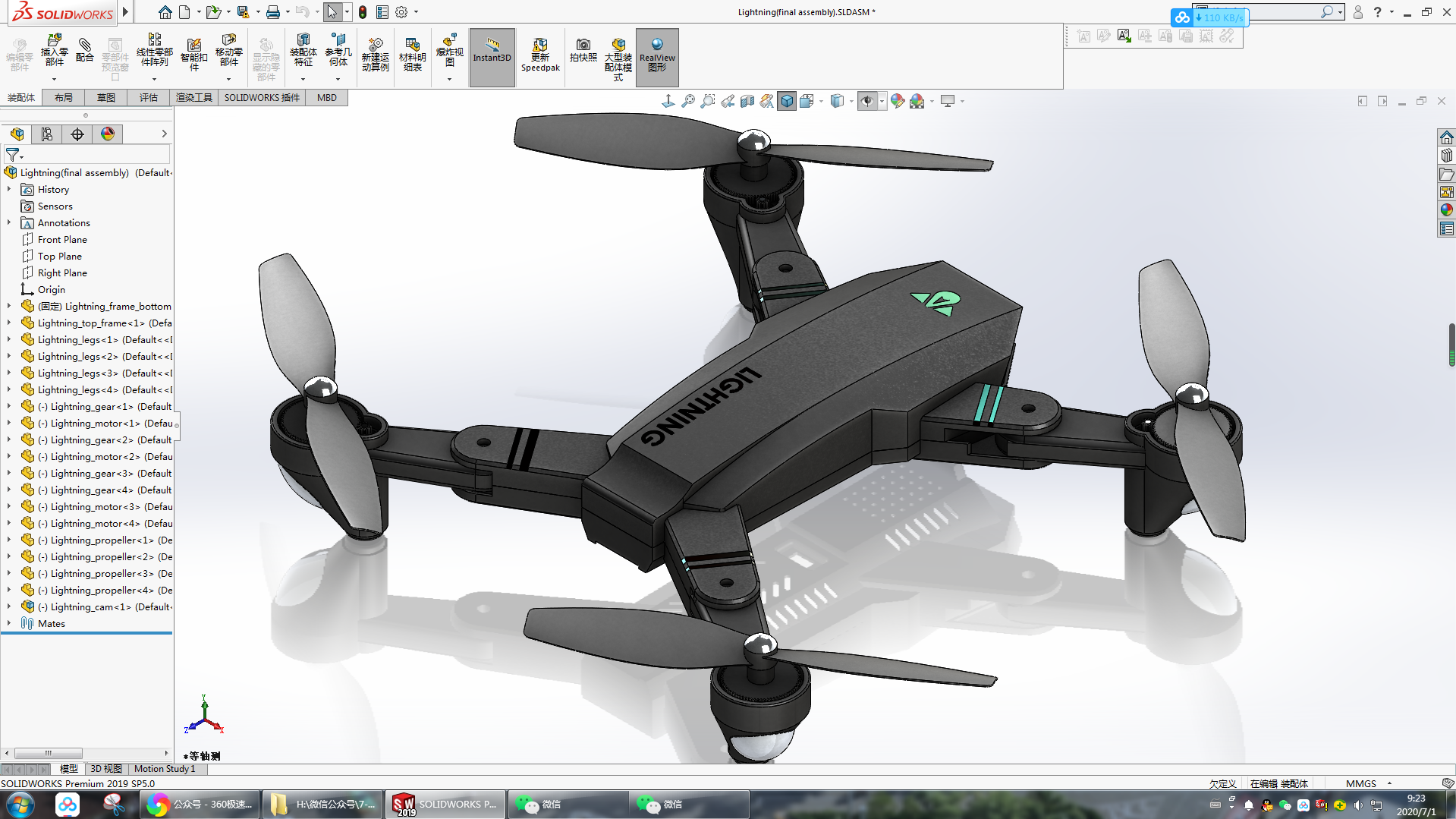Open the DisplayManager color-ball tab
The height and width of the screenshot is (819, 1456).
(x=108, y=134)
